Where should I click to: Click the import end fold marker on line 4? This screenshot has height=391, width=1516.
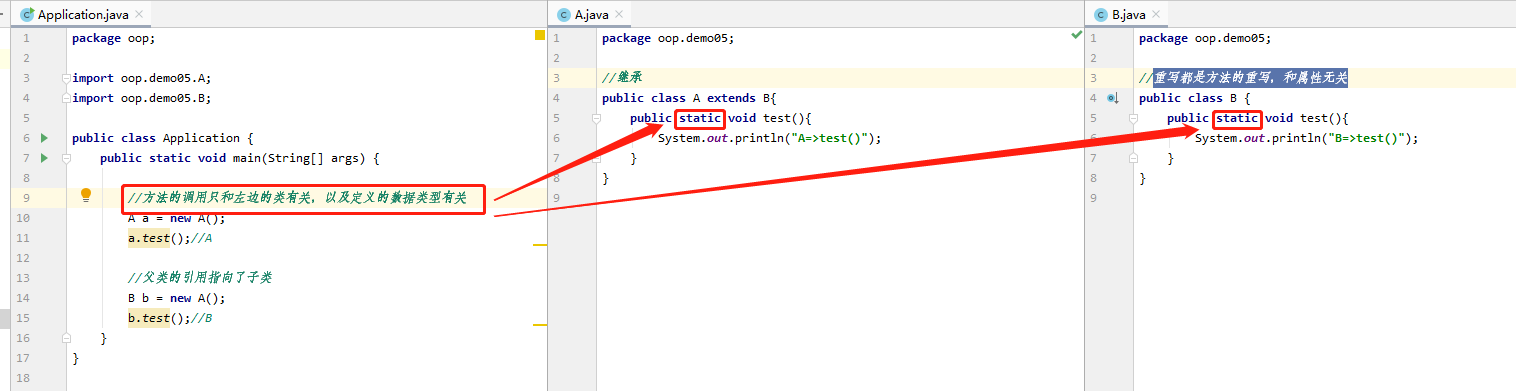pyautogui.click(x=67, y=98)
